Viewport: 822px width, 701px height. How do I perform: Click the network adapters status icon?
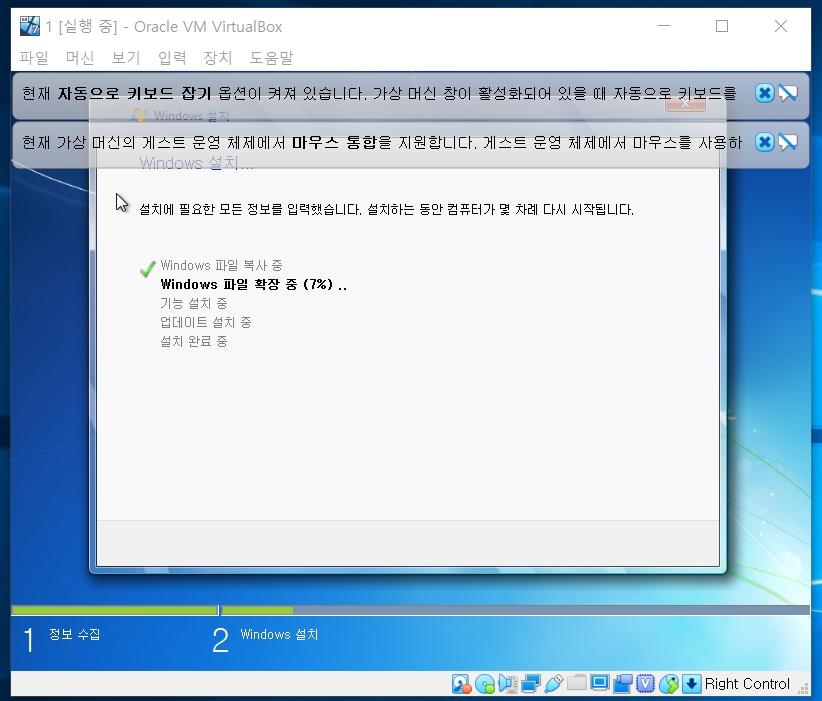pyautogui.click(x=531, y=684)
